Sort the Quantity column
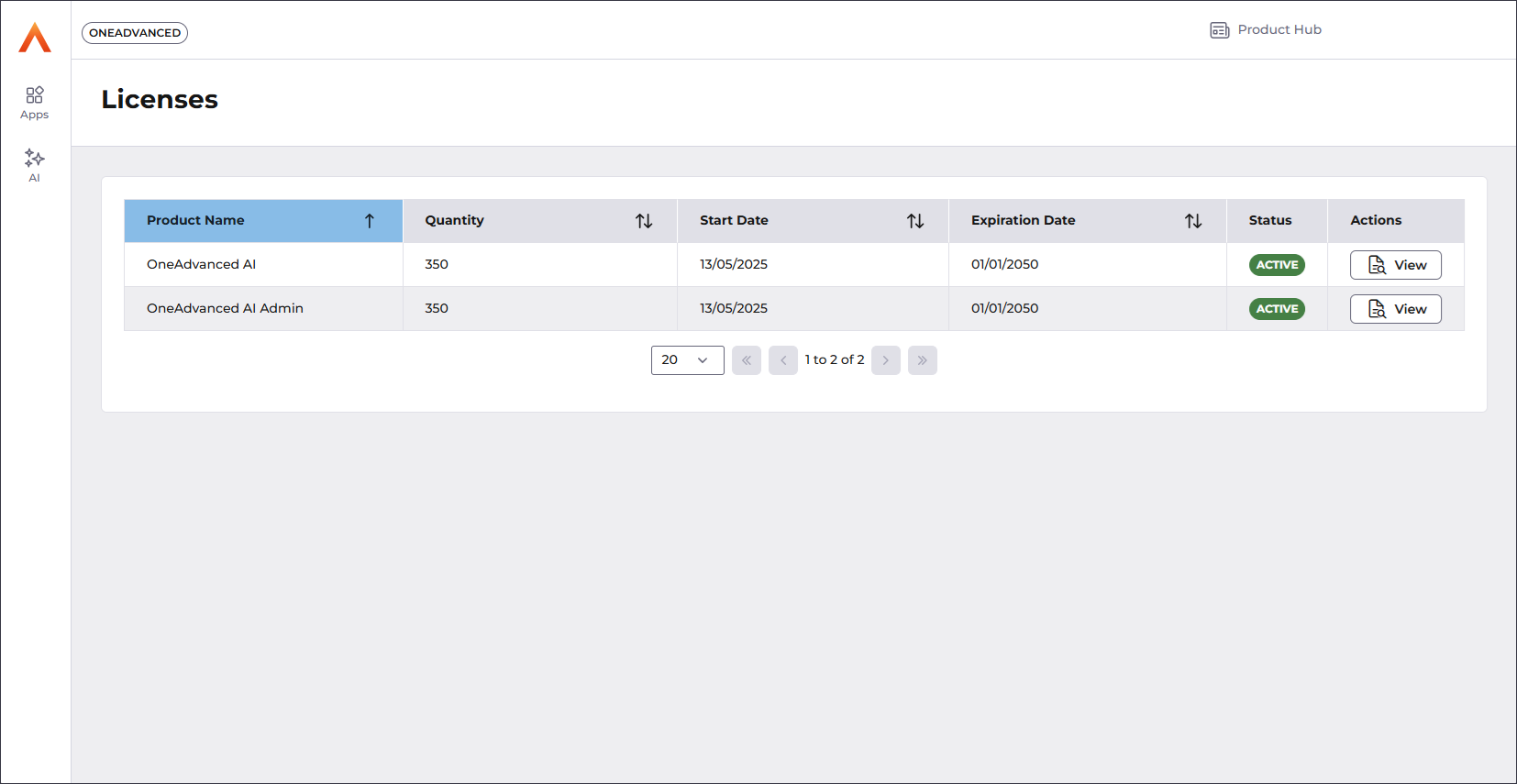The image size is (1517, 784). coord(644,221)
